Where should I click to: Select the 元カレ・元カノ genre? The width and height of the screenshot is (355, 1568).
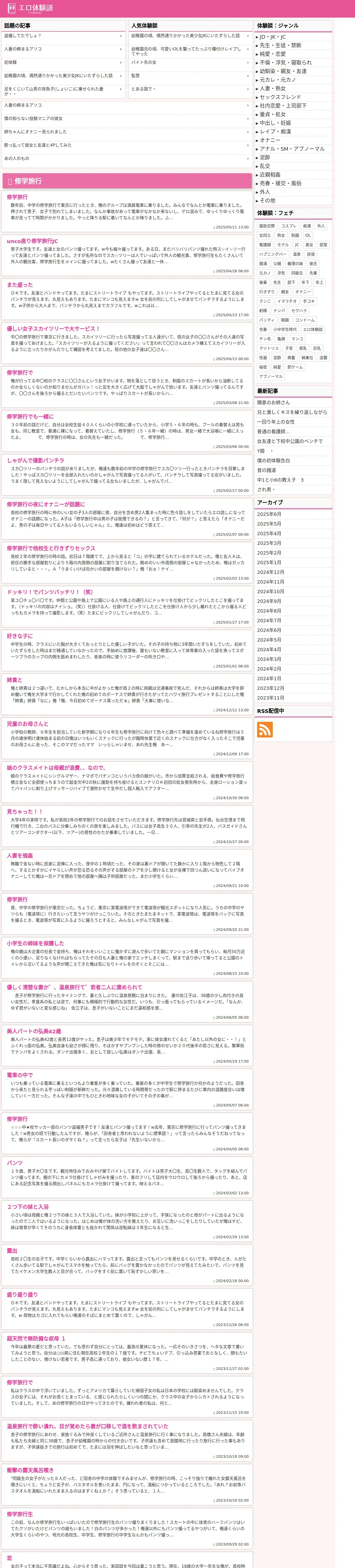(278, 80)
